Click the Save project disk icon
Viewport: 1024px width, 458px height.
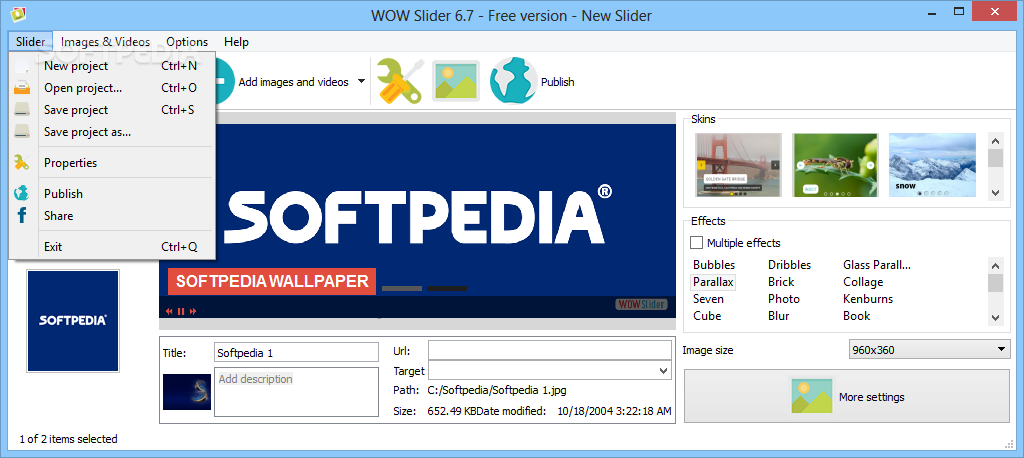click(x=22, y=110)
